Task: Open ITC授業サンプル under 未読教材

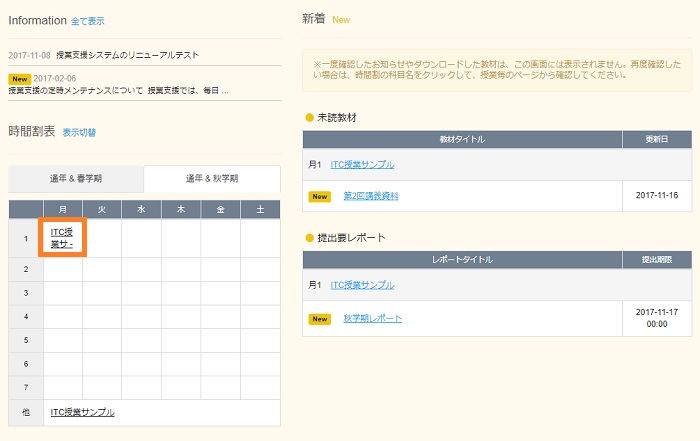Action: 362,164
